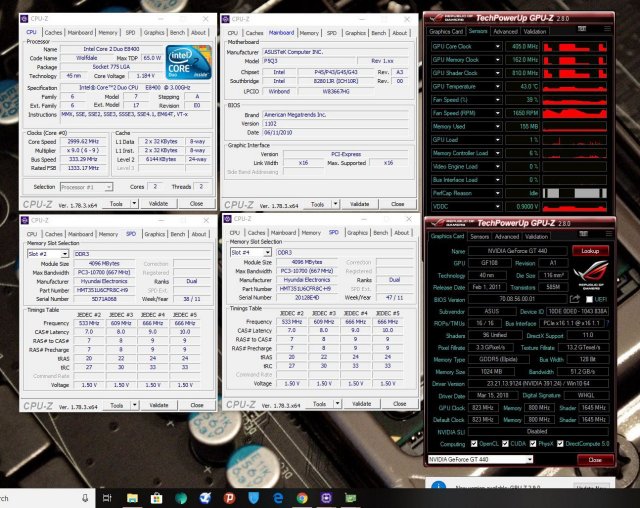640x508 pixels.
Task: Open Task View from the taskbar
Action: tap(107, 498)
